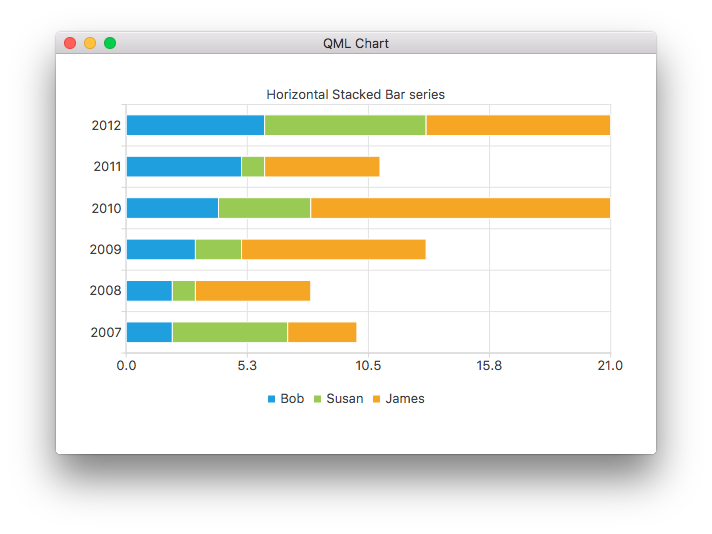Click Susan's green bar segment for 2007
Viewport: 712px width, 534px height.
pyautogui.click(x=230, y=332)
